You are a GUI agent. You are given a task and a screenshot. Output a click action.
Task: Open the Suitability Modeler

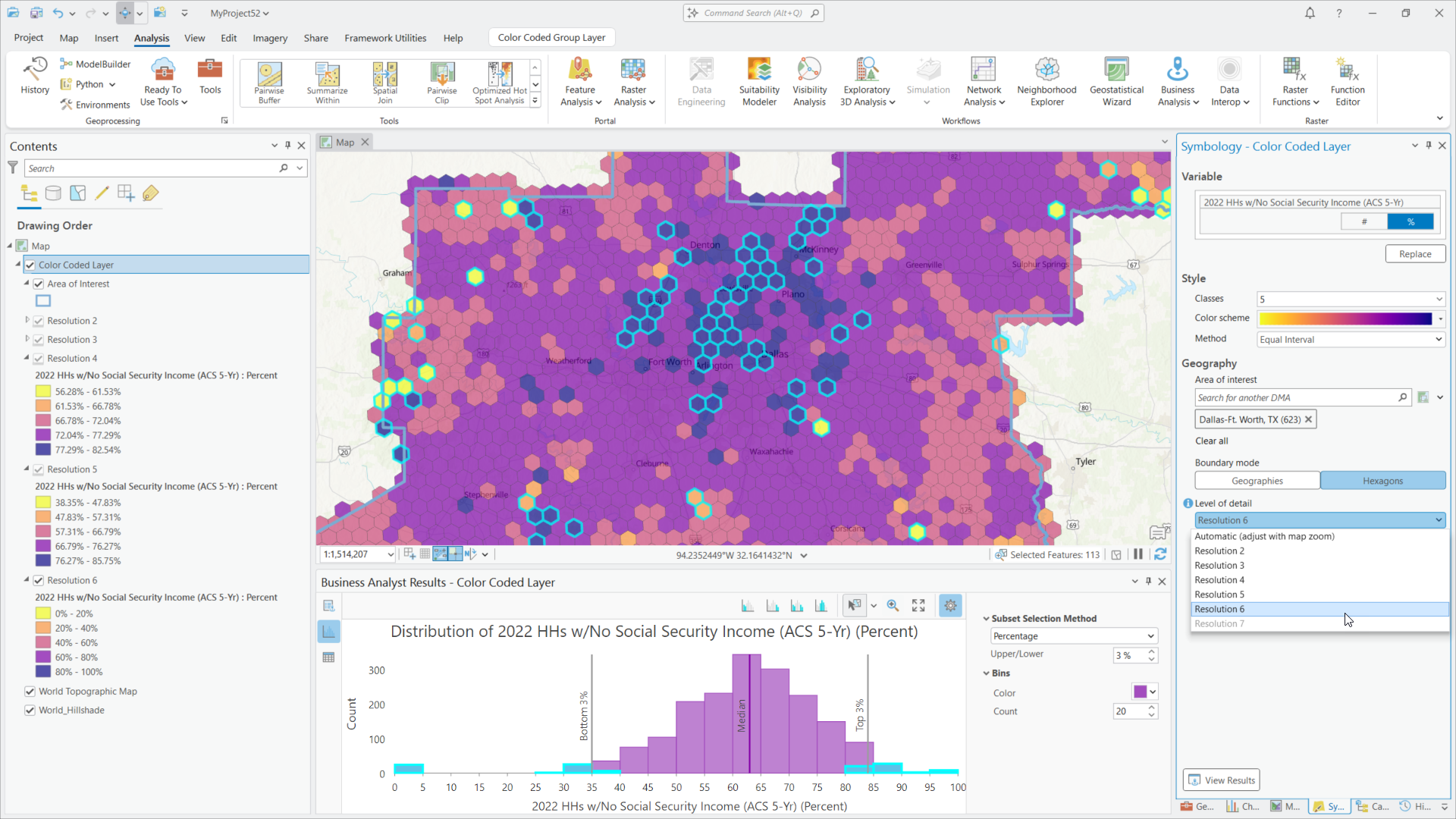point(759,83)
